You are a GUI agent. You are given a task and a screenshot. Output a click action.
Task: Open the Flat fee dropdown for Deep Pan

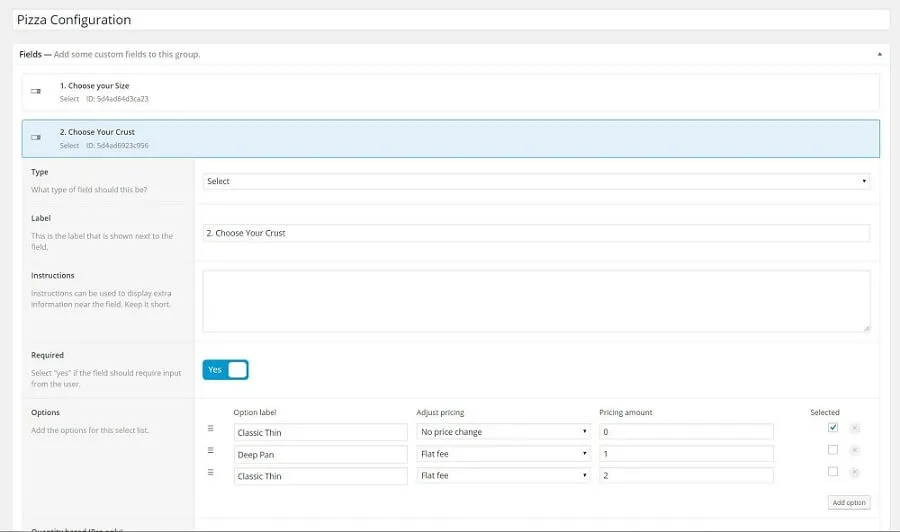pyautogui.click(x=503, y=454)
